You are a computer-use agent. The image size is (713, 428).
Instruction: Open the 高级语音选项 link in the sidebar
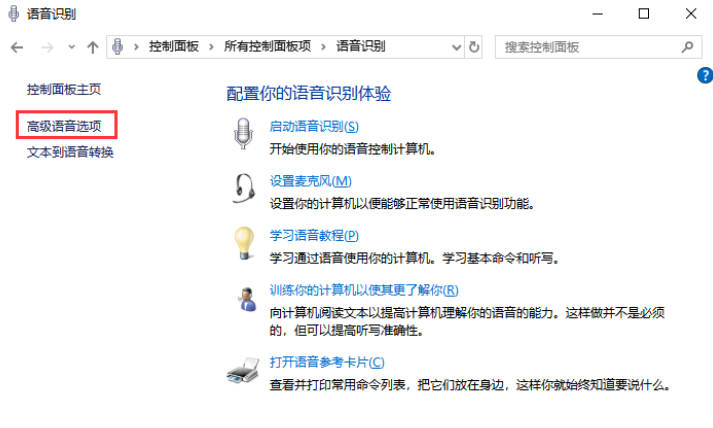pos(64,125)
